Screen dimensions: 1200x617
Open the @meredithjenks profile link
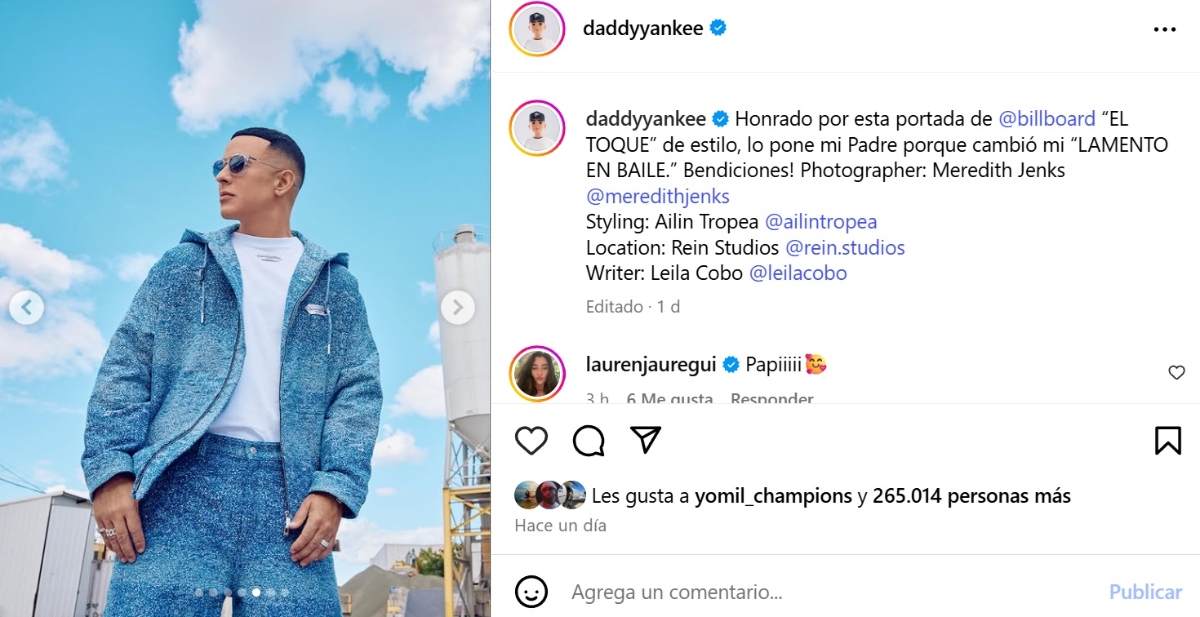658,196
